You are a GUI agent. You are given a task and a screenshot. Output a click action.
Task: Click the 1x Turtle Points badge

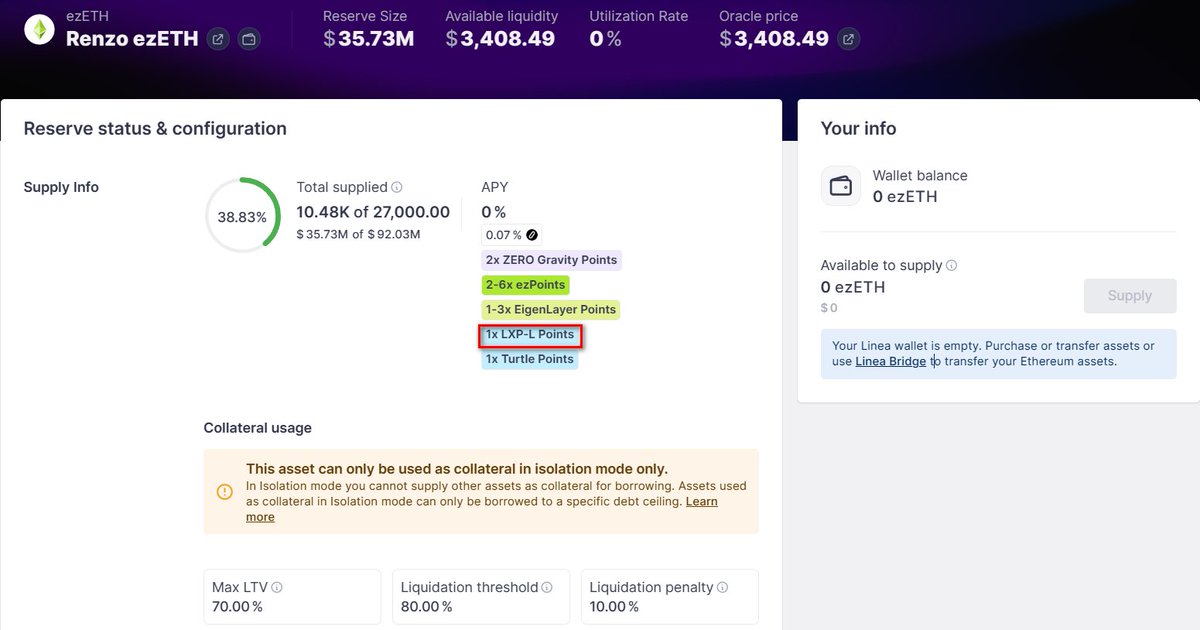pyautogui.click(x=530, y=359)
